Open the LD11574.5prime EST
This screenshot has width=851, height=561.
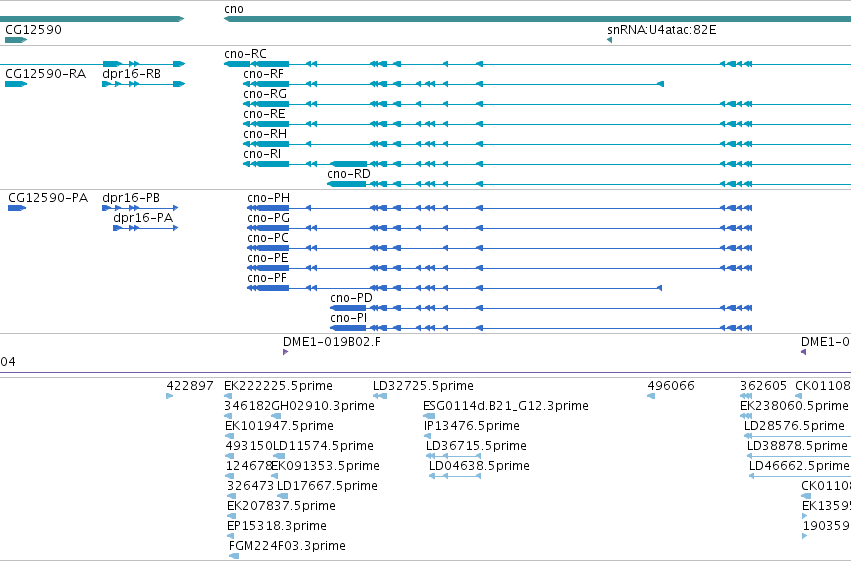[x=279, y=456]
